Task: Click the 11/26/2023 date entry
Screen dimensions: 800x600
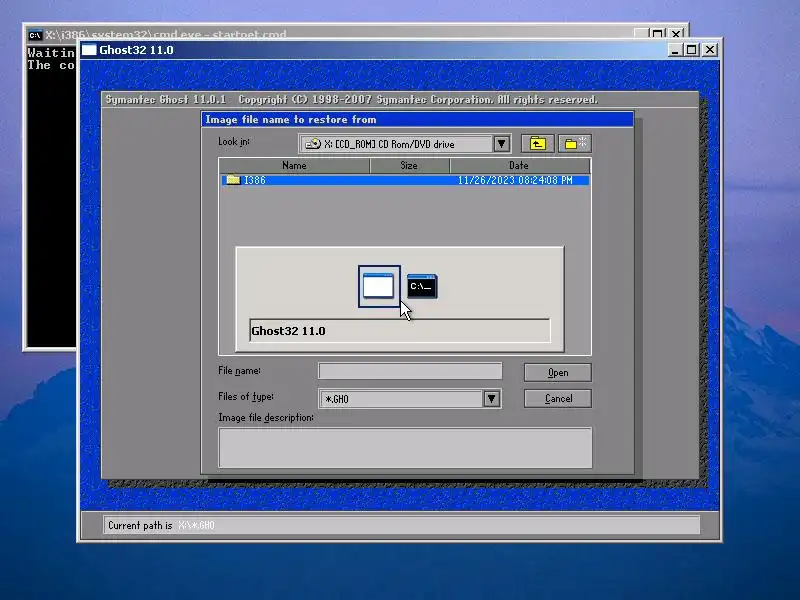Action: click(515, 180)
